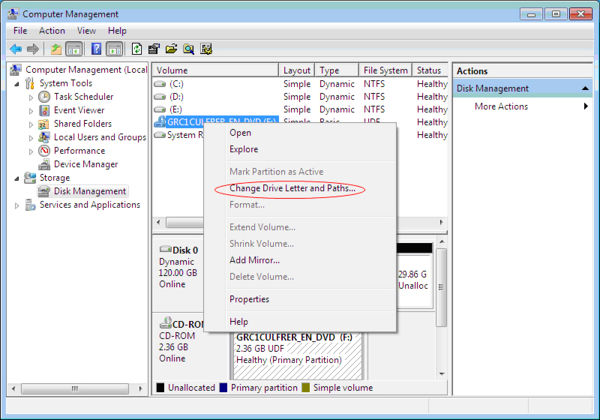
Task: Click the Shared Folders icon
Action: coord(44,124)
